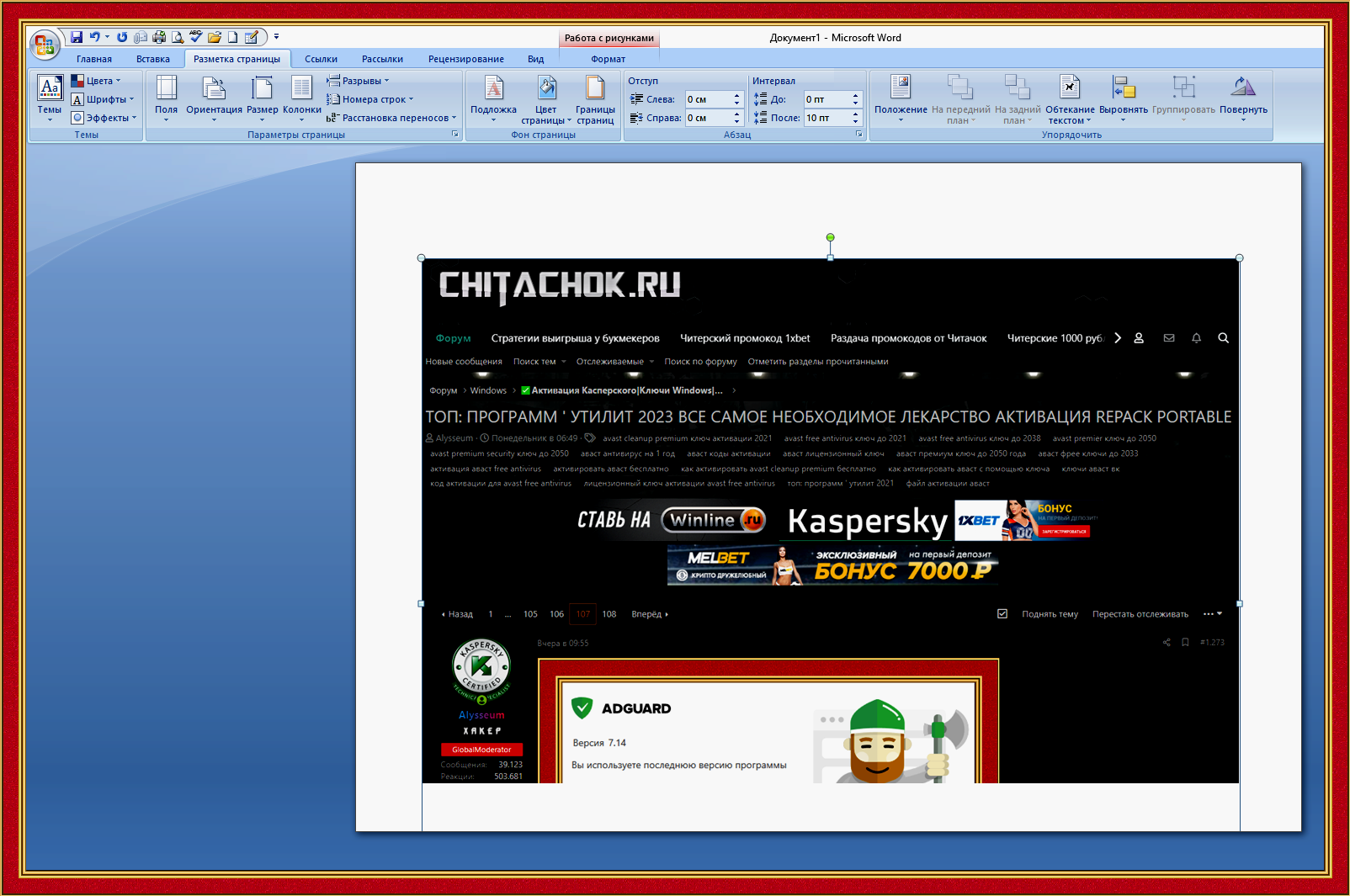Open Параметры страницы dialog launcher
The image size is (1350, 896).
(455, 135)
